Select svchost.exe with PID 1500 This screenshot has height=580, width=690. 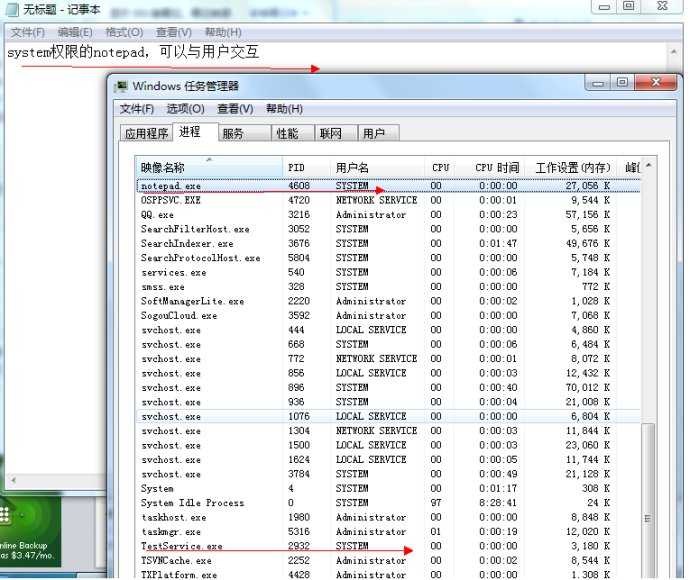[388, 445]
